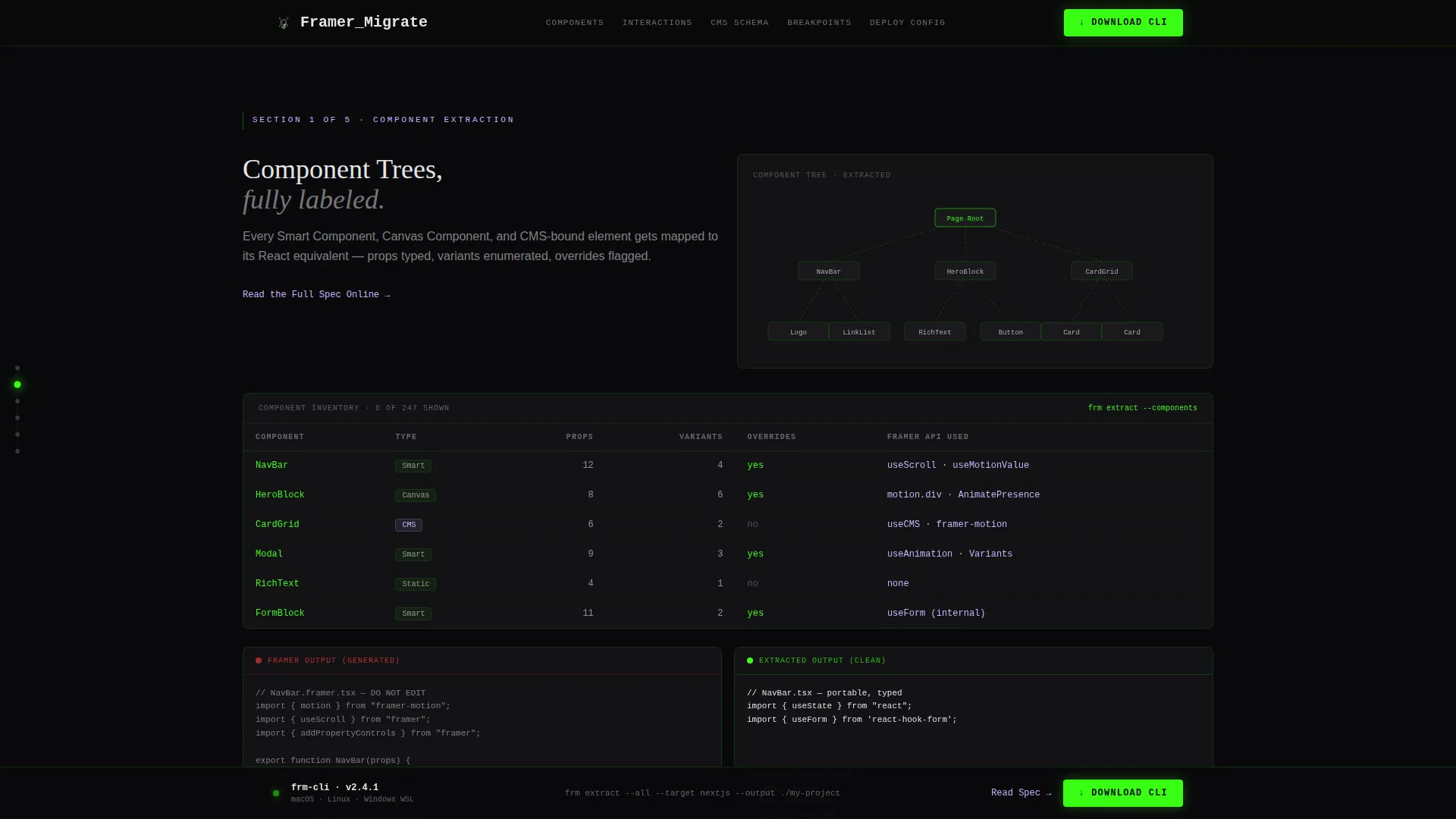The height and width of the screenshot is (819, 1456).
Task: Click Canvas type badge in HeroBlock row
Action: coord(416,495)
